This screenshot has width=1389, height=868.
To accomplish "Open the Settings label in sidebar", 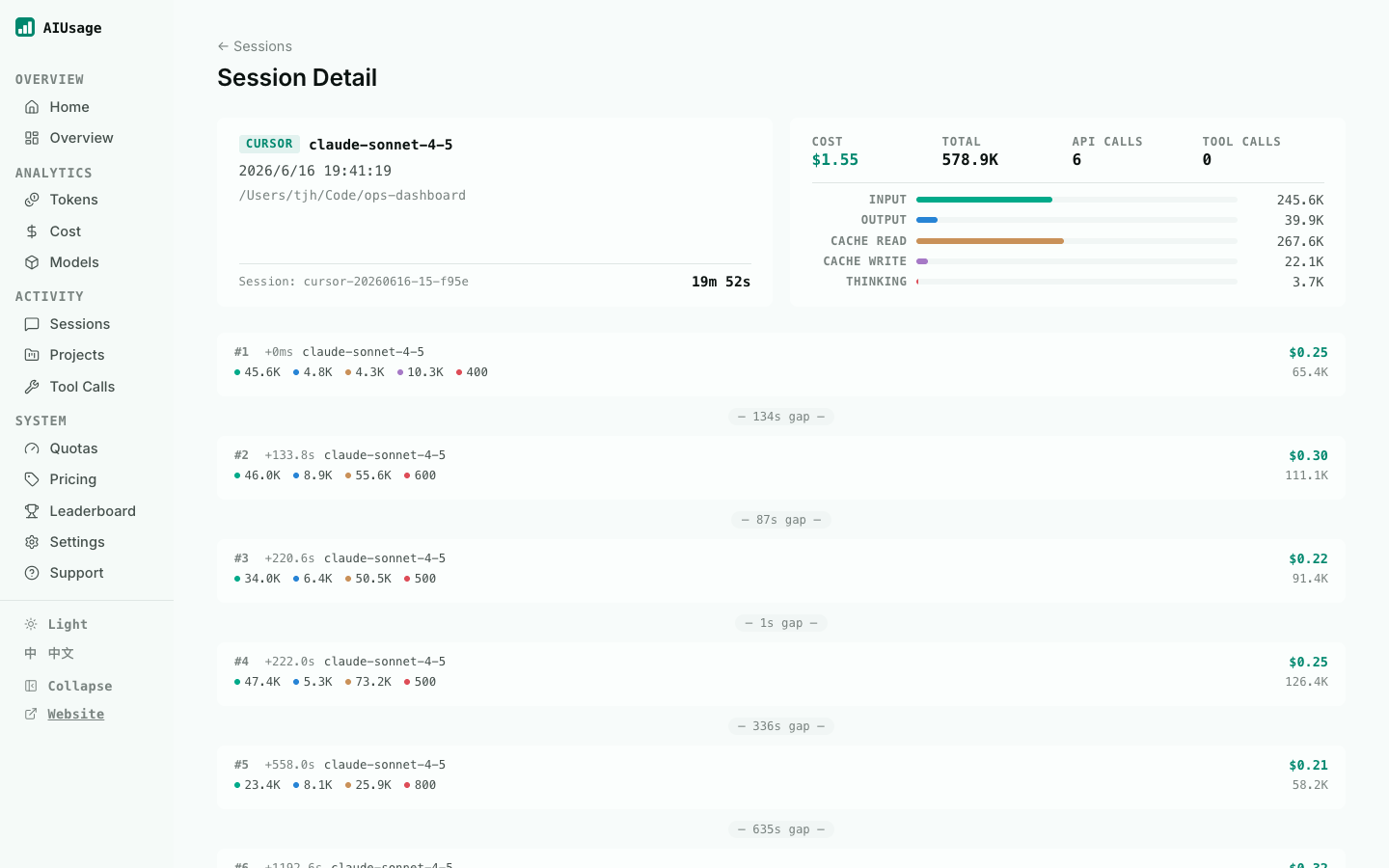I will (x=77, y=542).
